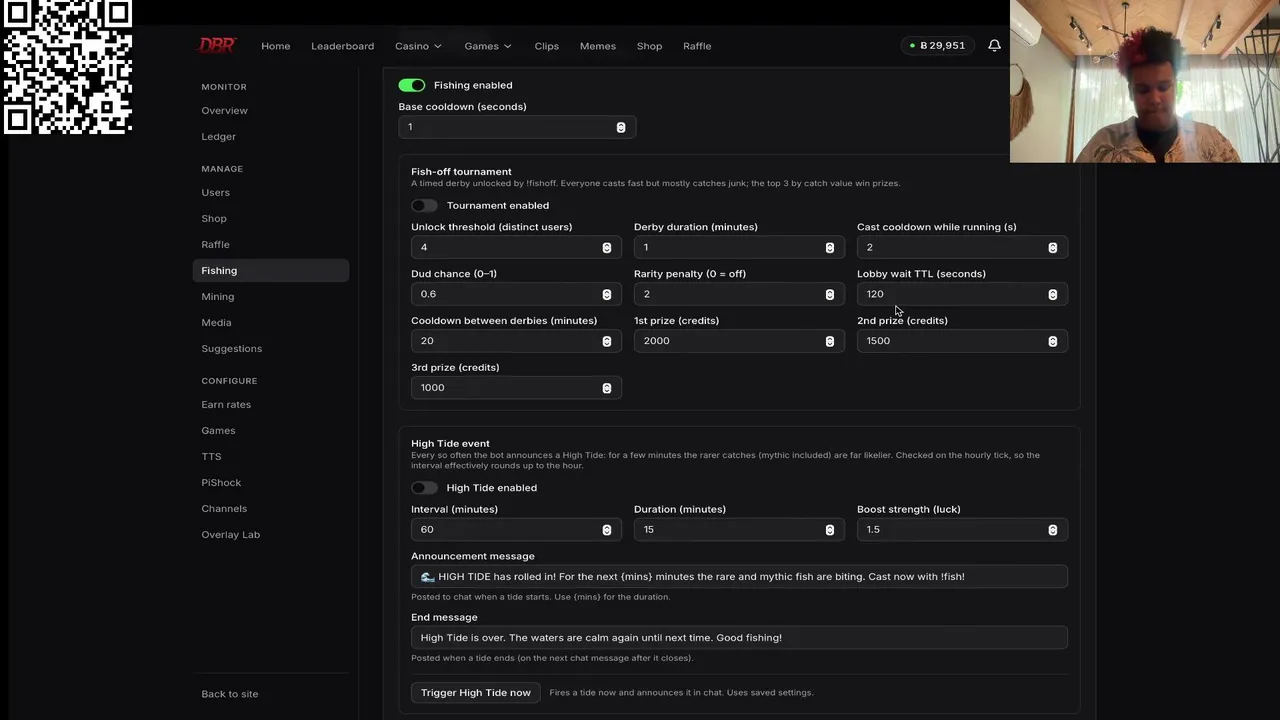Go to the Leaderboard
This screenshot has width=1280, height=720.
click(342, 46)
